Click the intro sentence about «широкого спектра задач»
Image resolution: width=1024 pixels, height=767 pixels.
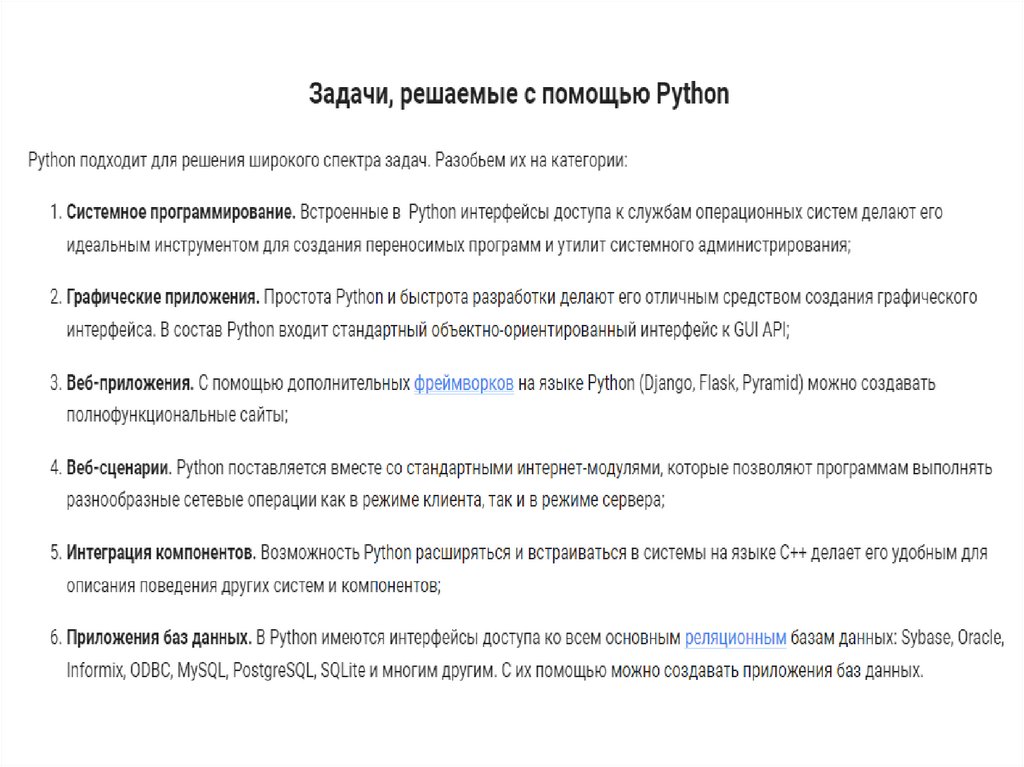328,161
